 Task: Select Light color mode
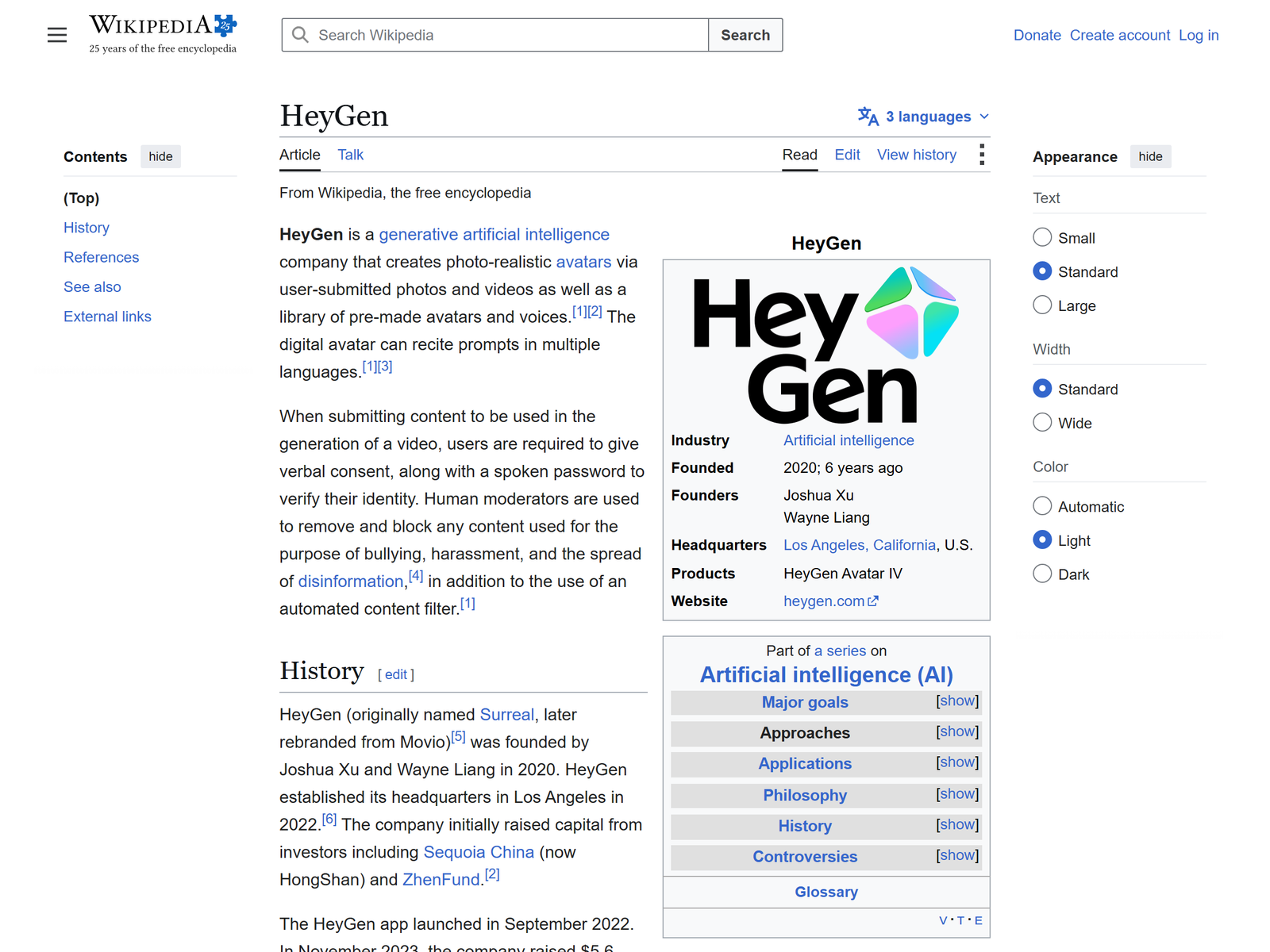click(1042, 539)
